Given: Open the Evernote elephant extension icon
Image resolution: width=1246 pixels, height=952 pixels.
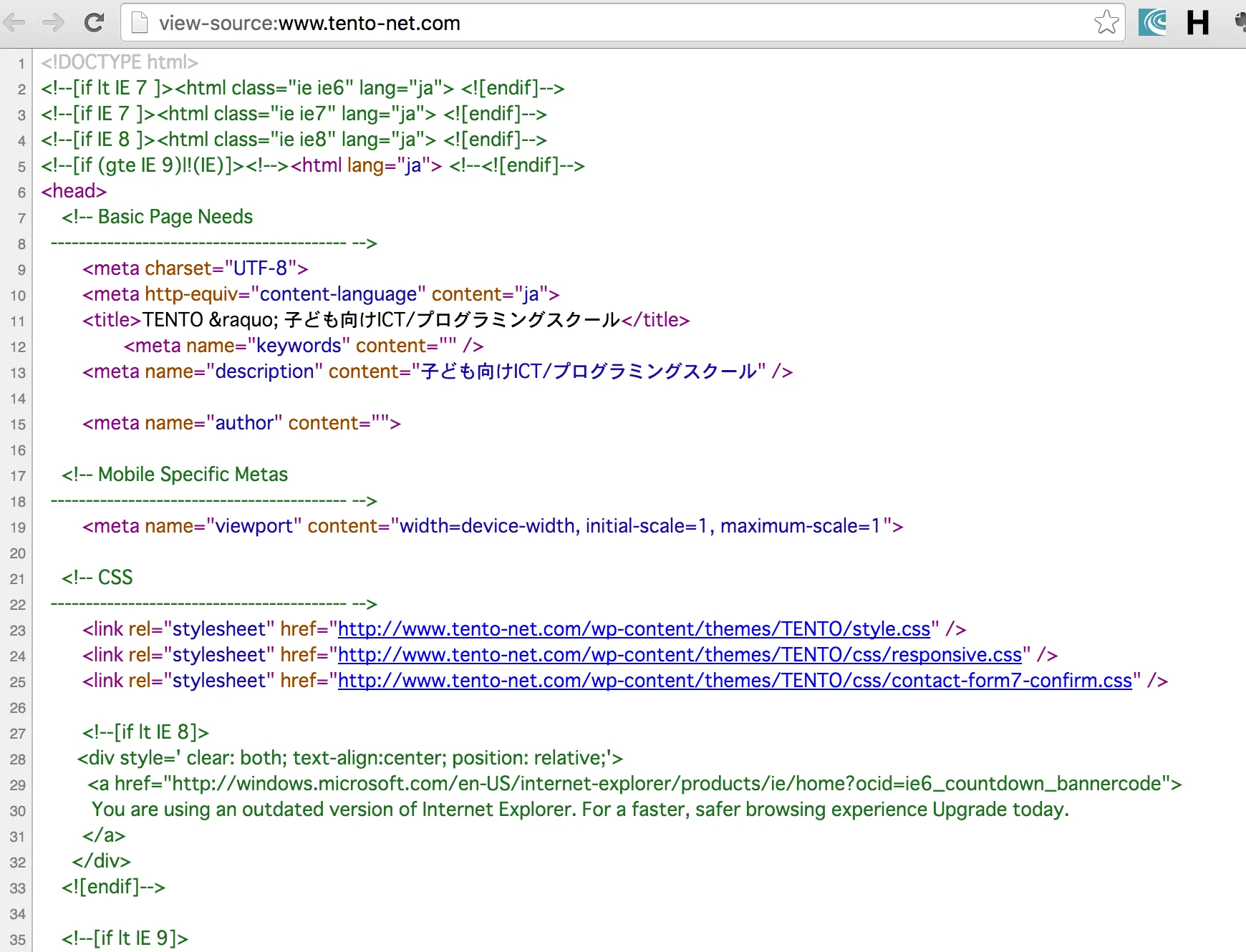Looking at the screenshot, I should click(x=1240, y=23).
